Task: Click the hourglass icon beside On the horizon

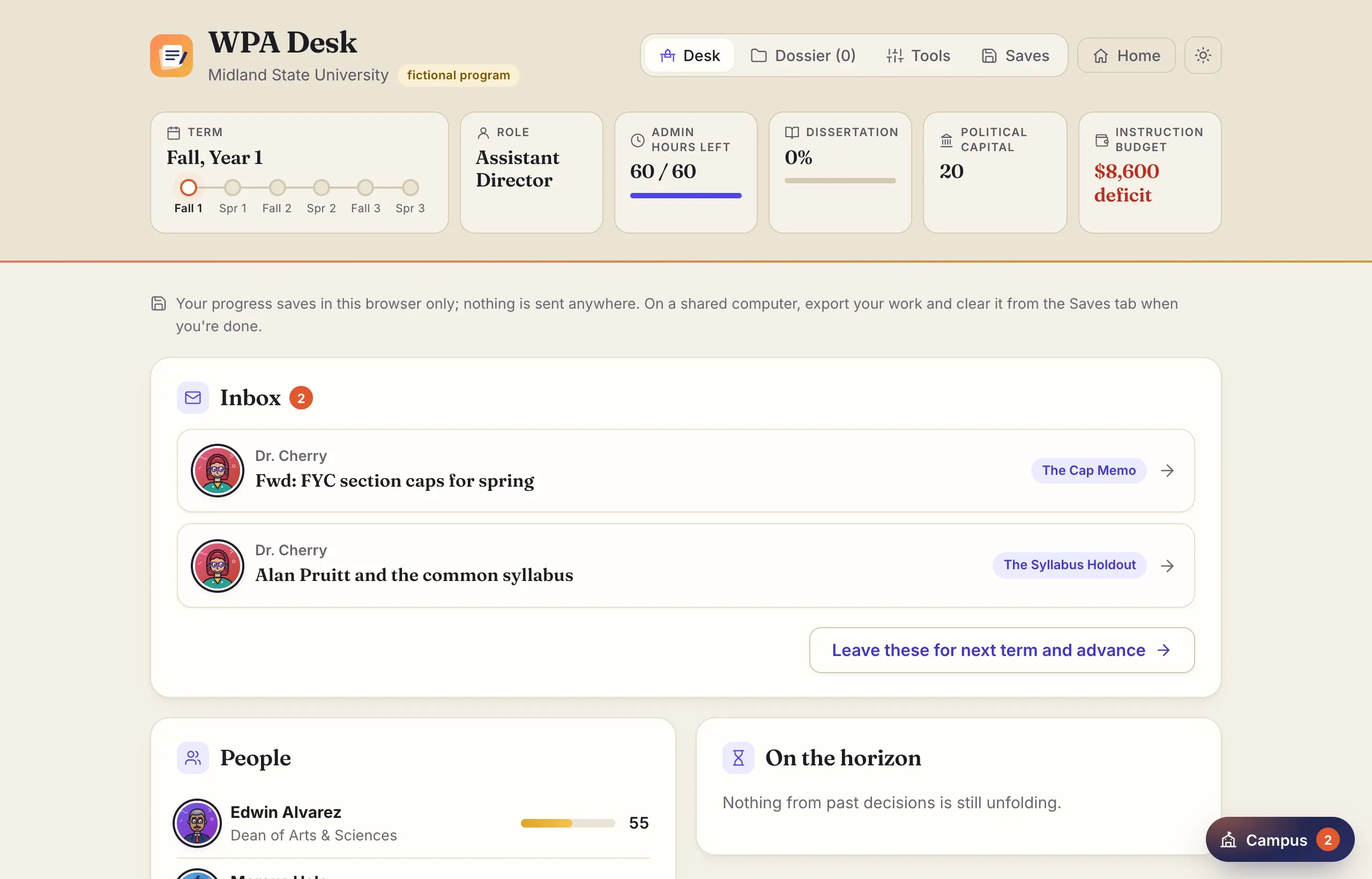Action: click(739, 758)
